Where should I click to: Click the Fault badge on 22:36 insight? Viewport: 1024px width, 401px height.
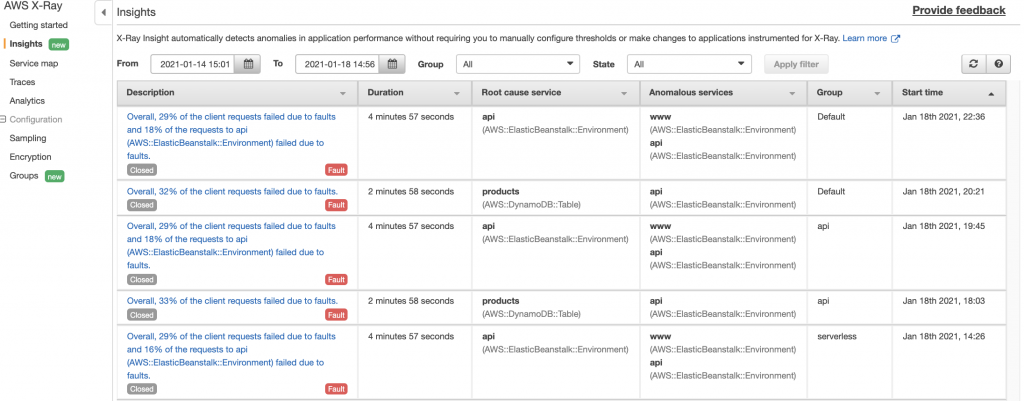(x=336, y=170)
